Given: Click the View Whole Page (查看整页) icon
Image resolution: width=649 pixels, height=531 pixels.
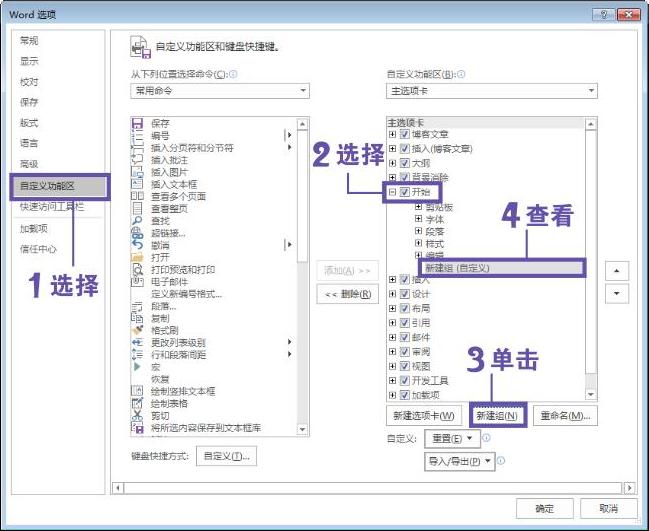Looking at the screenshot, I should 137,208.
